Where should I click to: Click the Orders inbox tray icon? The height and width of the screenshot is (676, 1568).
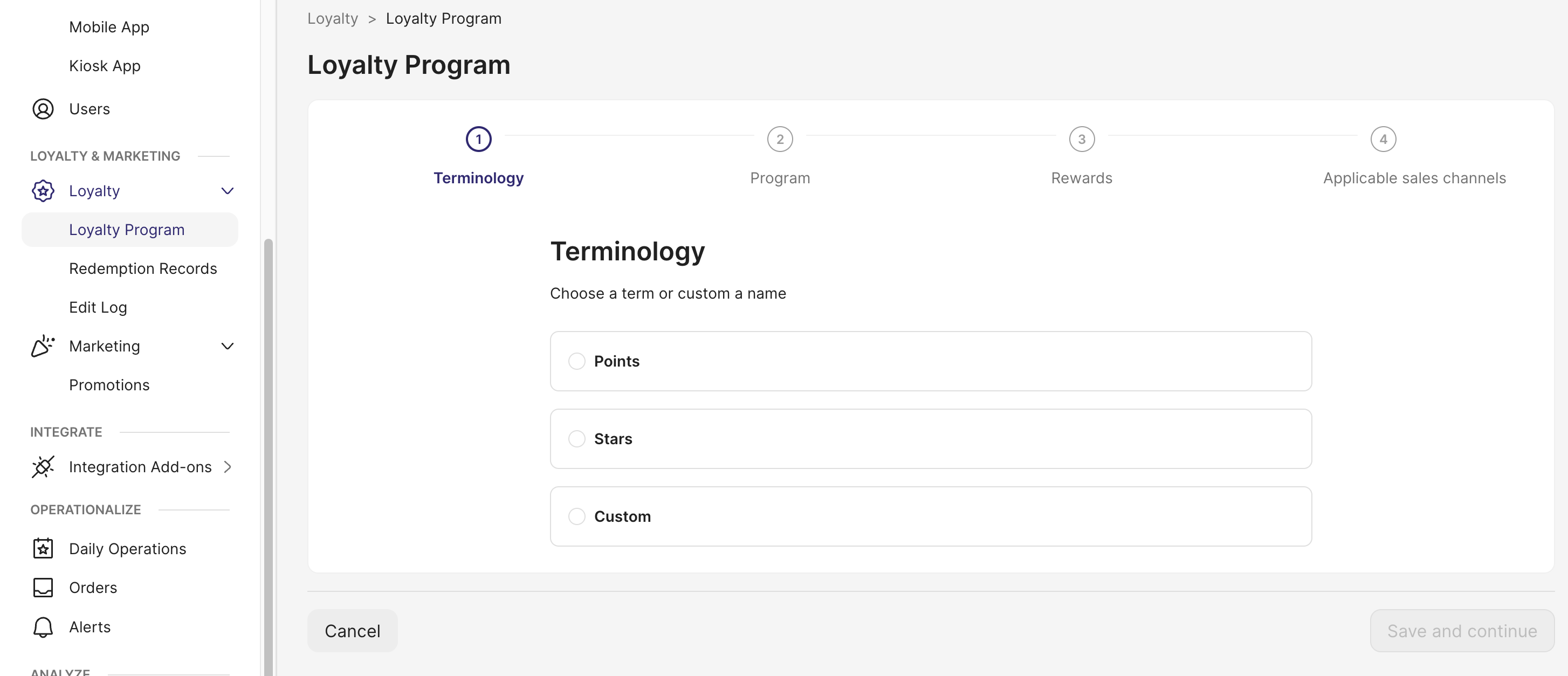(x=43, y=587)
